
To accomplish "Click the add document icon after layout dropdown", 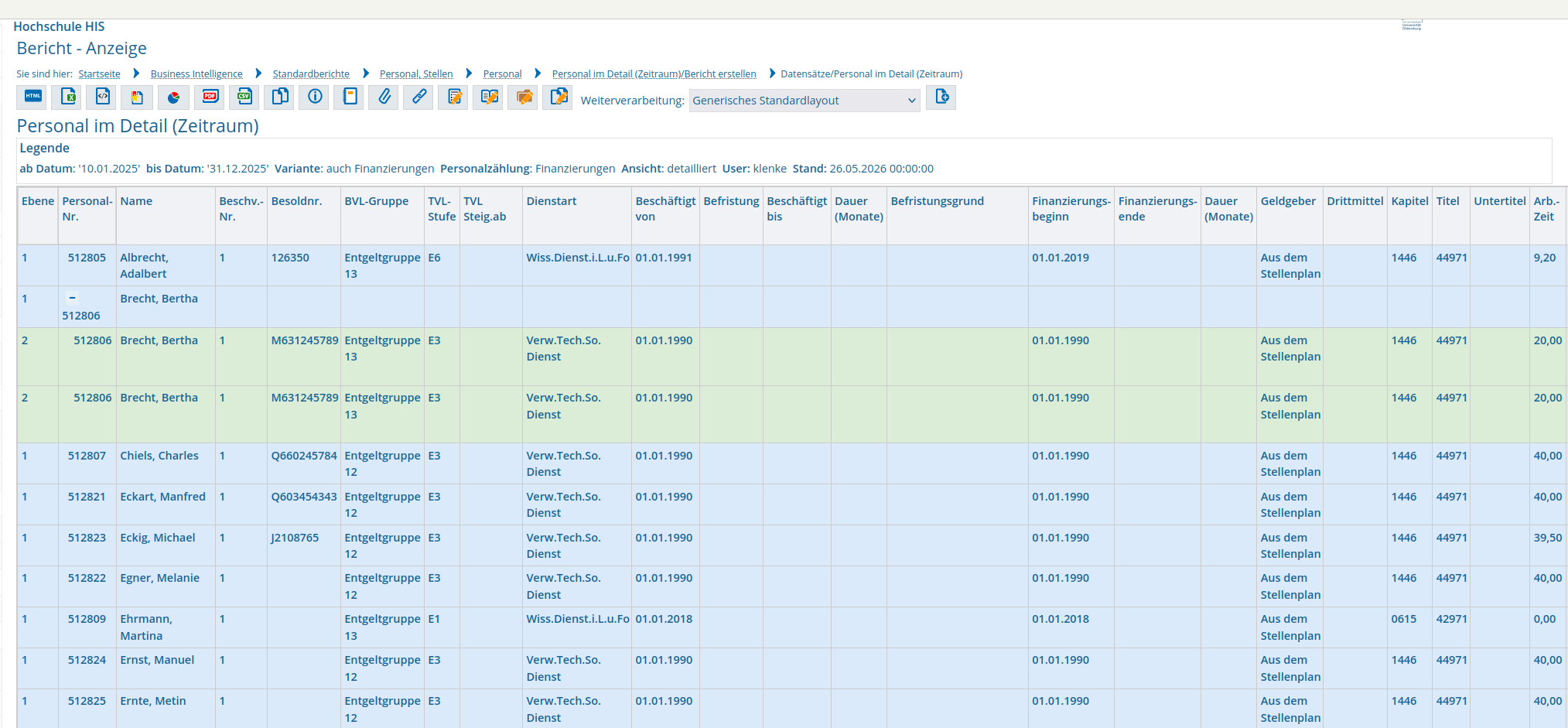I will tap(941, 97).
